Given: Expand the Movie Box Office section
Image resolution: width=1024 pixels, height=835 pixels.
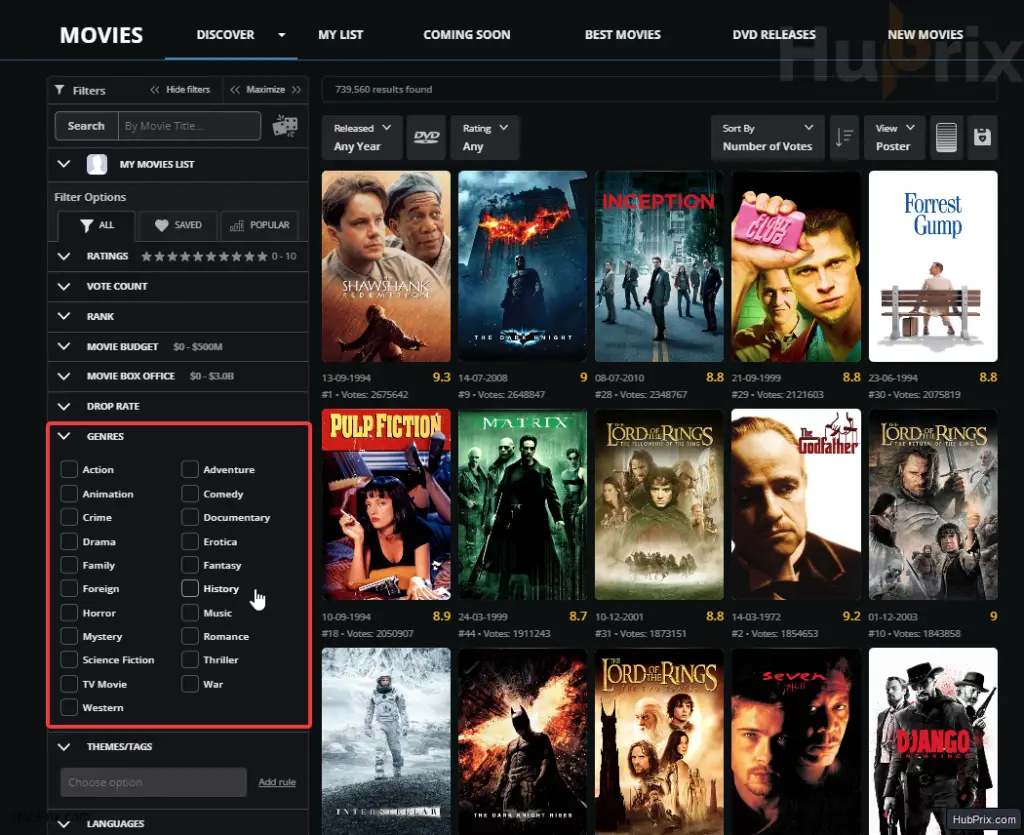Looking at the screenshot, I should pyautogui.click(x=64, y=376).
